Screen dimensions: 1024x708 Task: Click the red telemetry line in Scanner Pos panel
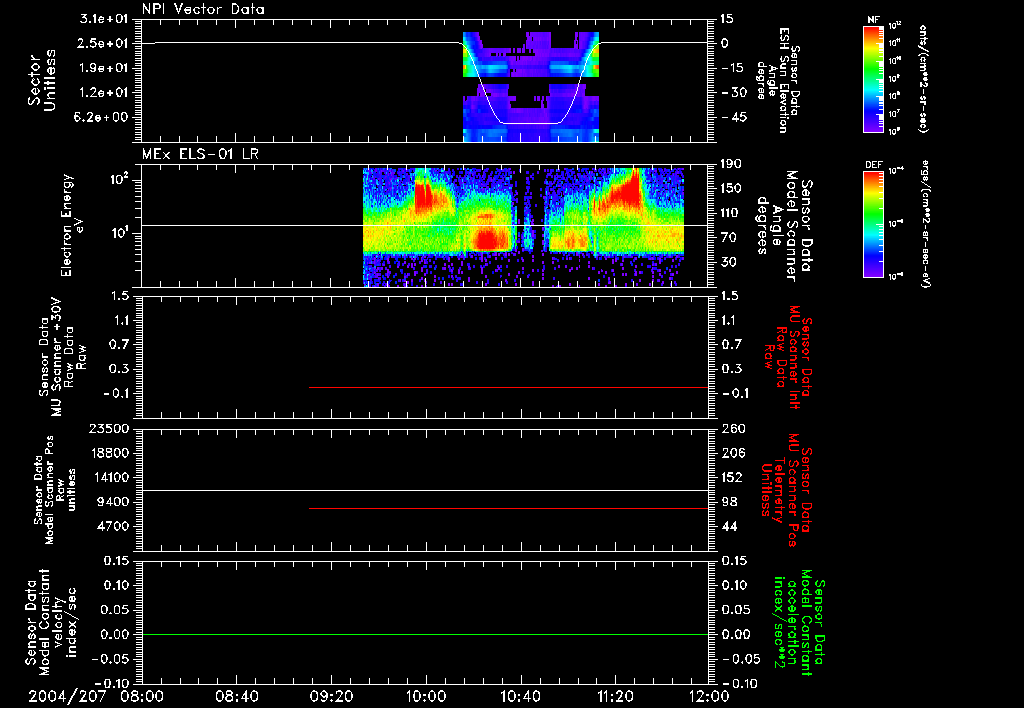pos(508,508)
